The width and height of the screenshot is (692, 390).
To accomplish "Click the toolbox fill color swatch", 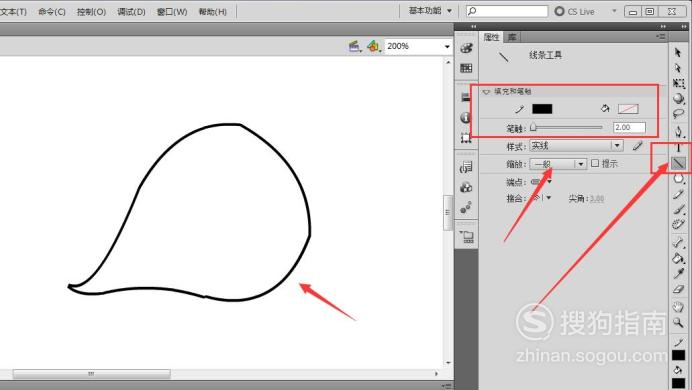I will pyautogui.click(x=678, y=383).
